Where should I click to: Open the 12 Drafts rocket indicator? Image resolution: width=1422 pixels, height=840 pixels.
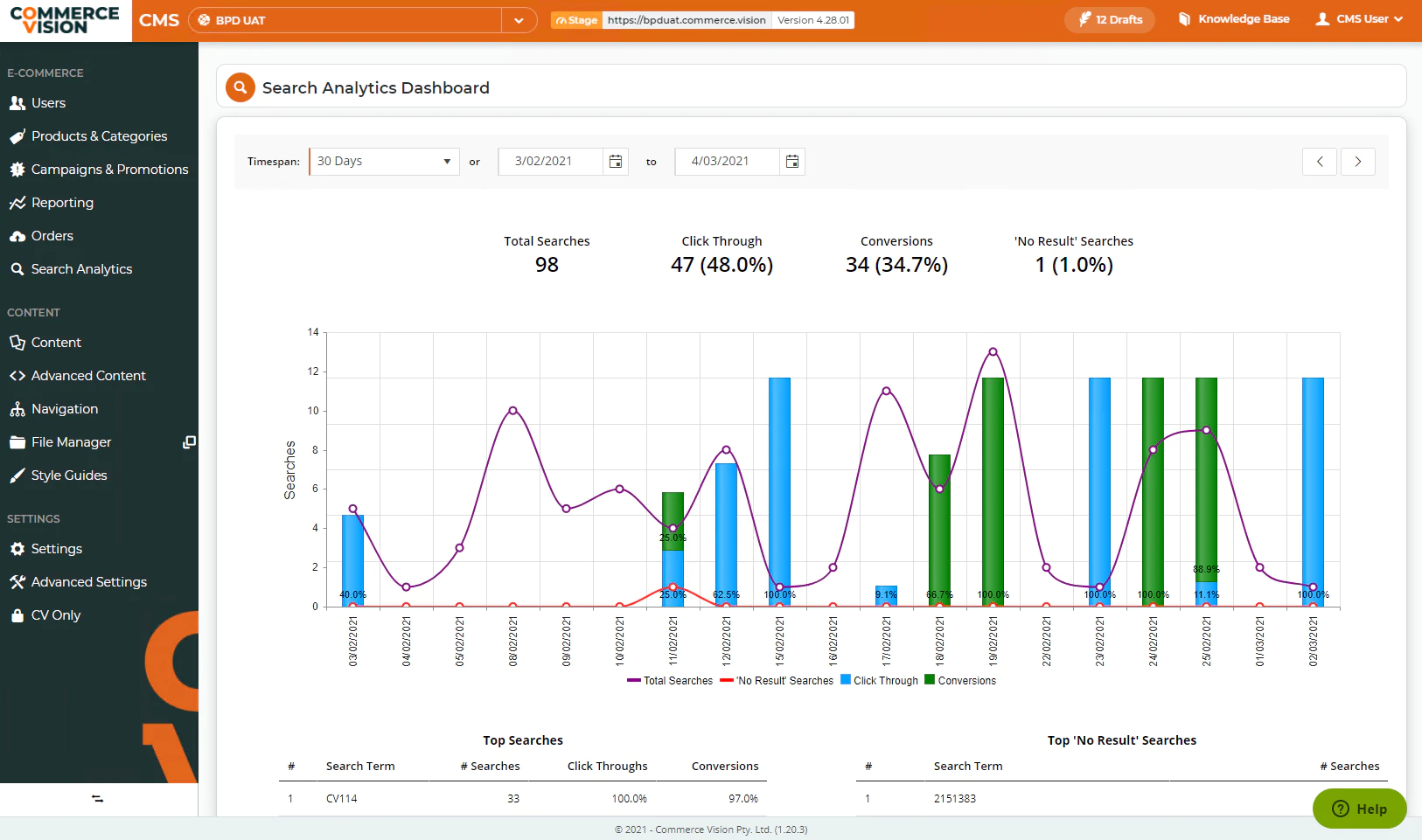pos(1110,19)
